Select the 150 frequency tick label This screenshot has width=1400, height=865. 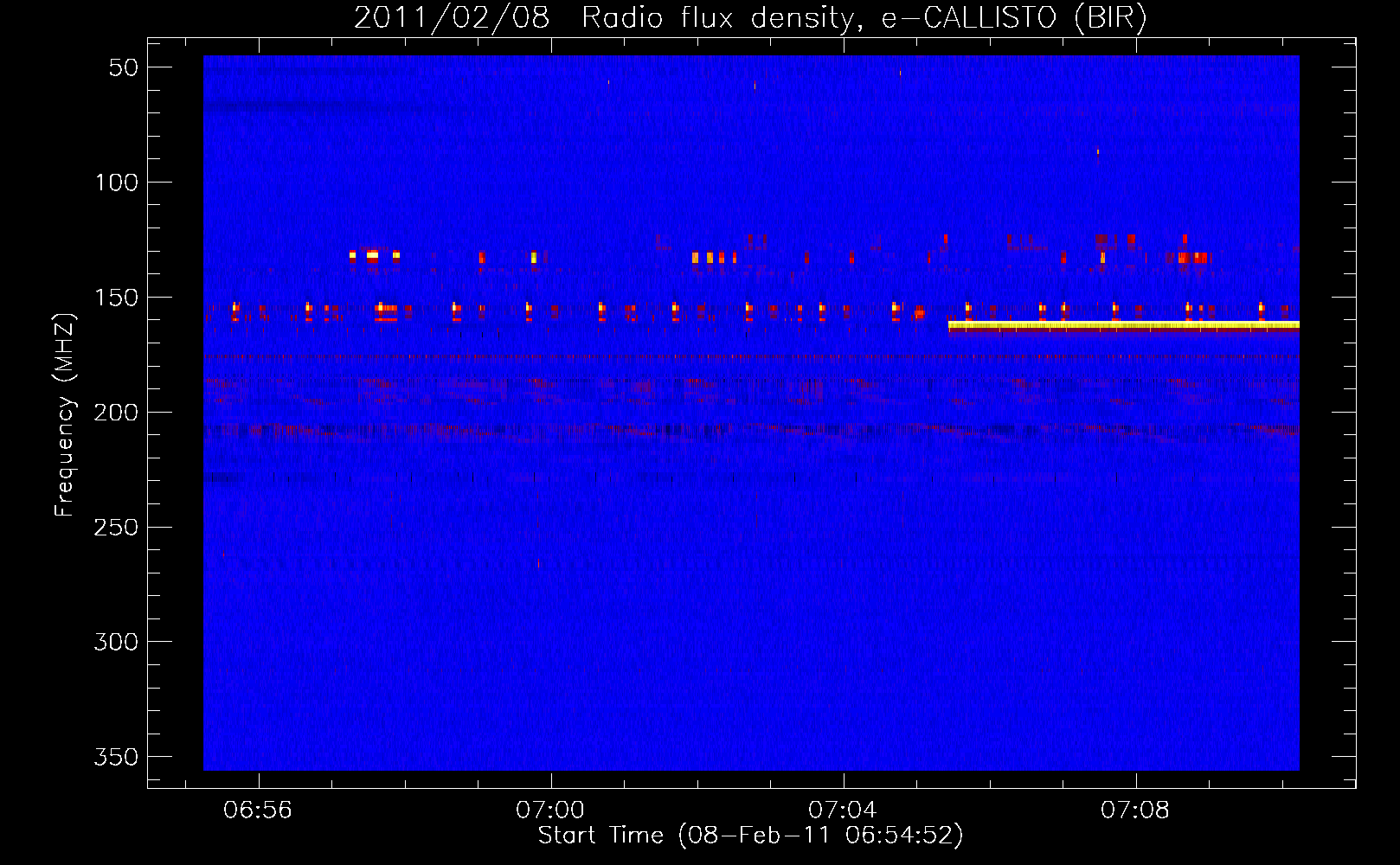click(x=116, y=298)
